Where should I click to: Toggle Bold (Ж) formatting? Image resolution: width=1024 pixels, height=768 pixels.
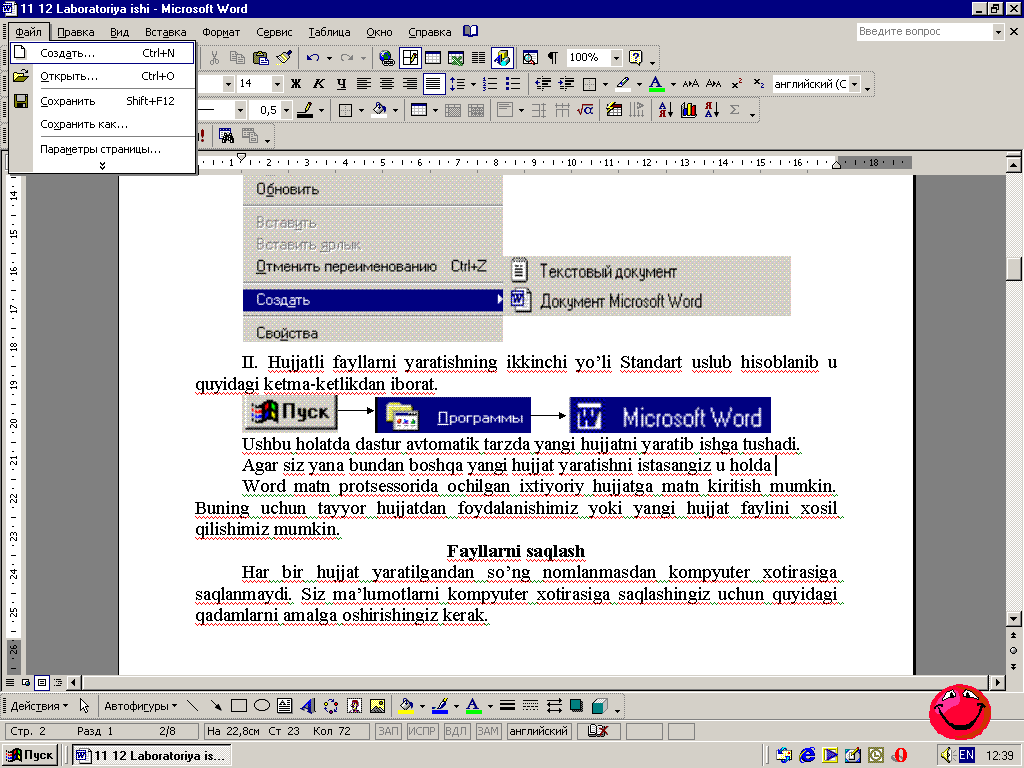click(x=296, y=84)
